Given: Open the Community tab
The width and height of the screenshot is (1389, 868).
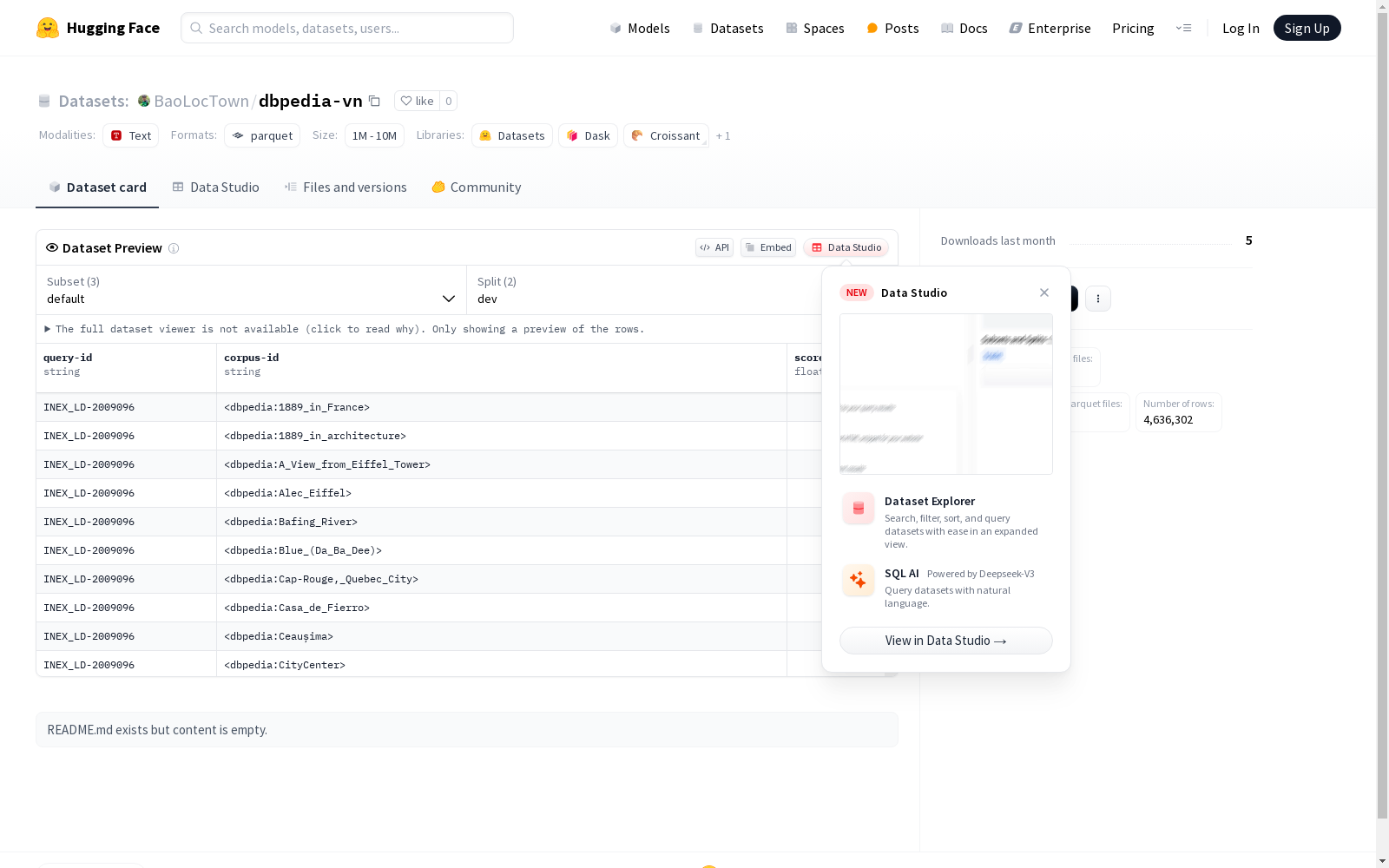Looking at the screenshot, I should pos(477,187).
